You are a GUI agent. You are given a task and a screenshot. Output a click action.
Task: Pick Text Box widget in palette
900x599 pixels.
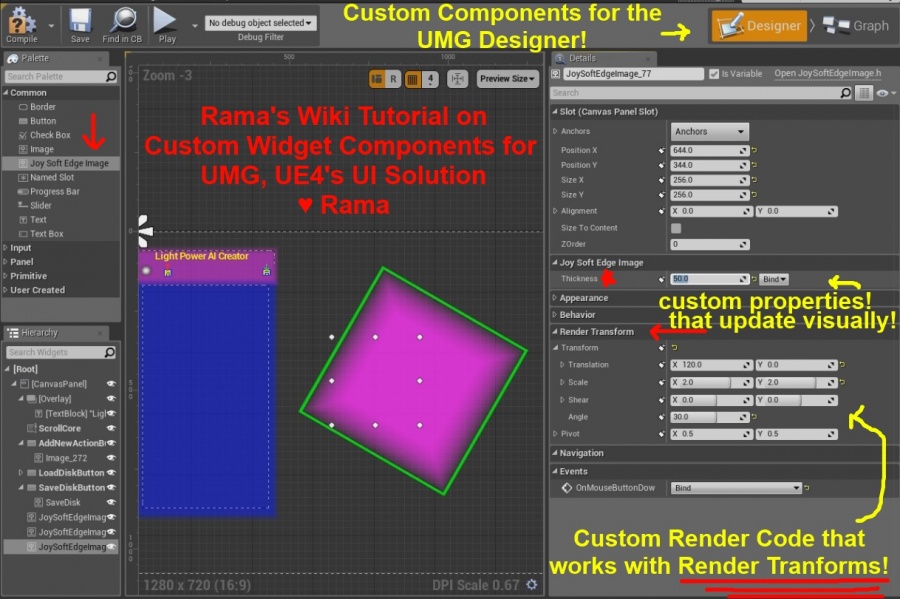(46, 234)
